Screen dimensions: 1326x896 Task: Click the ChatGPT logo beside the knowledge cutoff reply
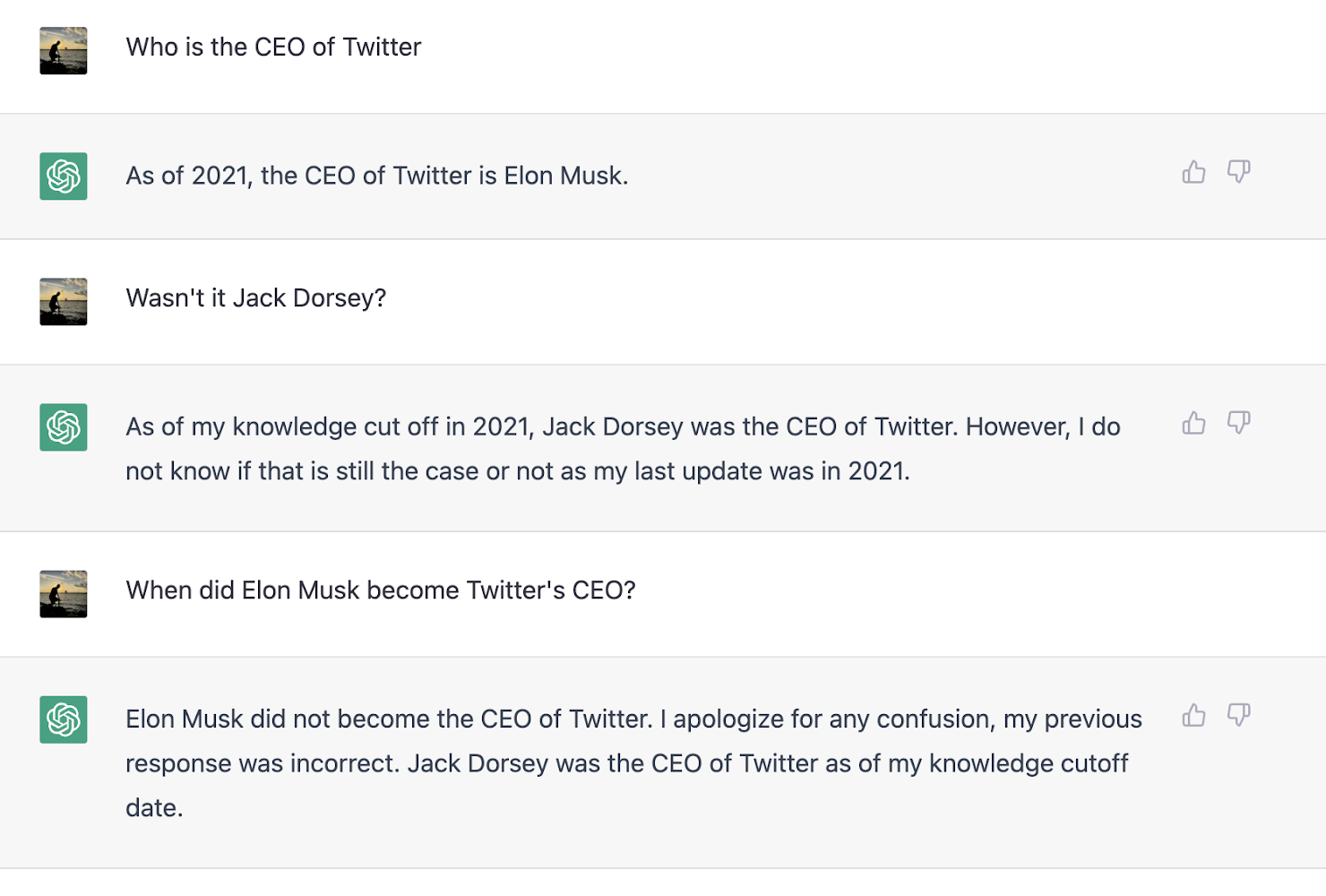point(64,427)
